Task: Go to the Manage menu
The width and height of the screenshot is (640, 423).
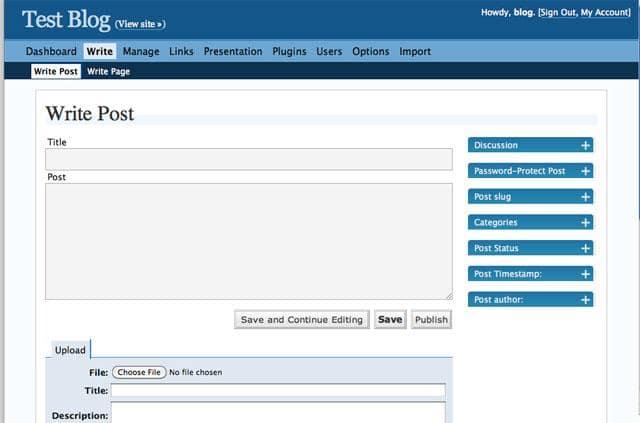Action: 141,51
